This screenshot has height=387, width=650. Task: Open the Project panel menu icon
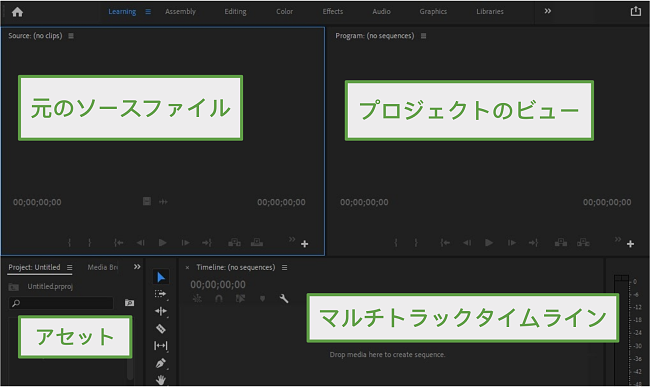70,268
